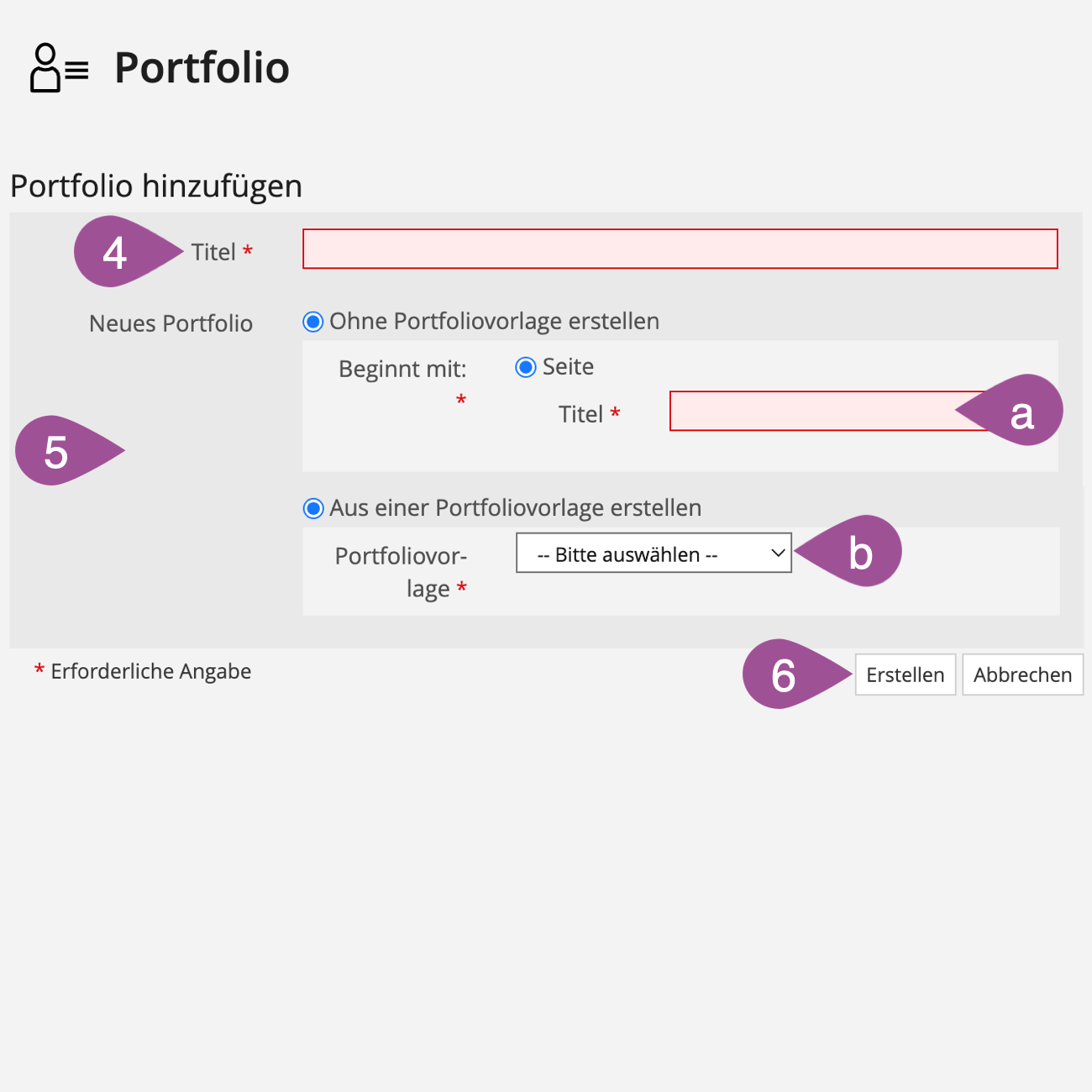Click the purple letter a marker

pos(1021,412)
